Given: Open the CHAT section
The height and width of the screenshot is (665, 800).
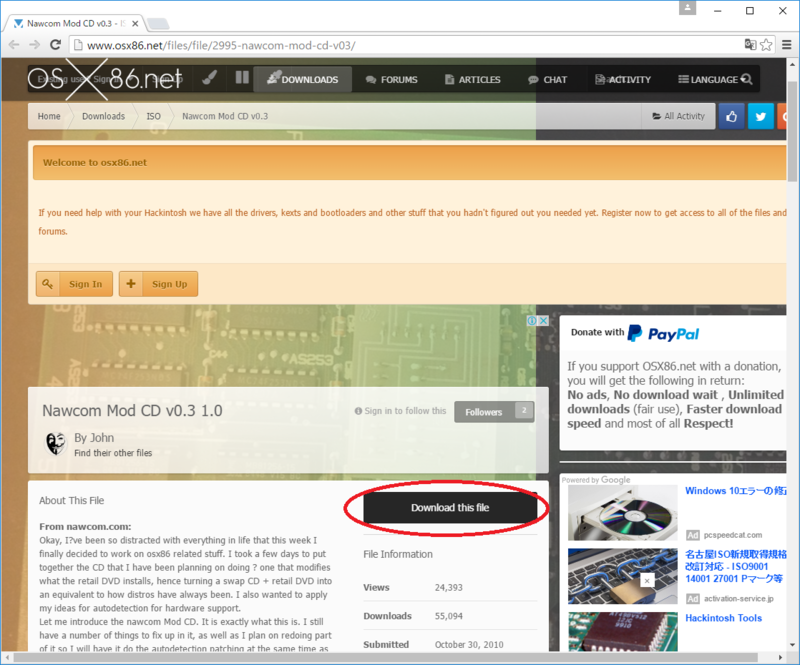Looking at the screenshot, I should click(547, 80).
